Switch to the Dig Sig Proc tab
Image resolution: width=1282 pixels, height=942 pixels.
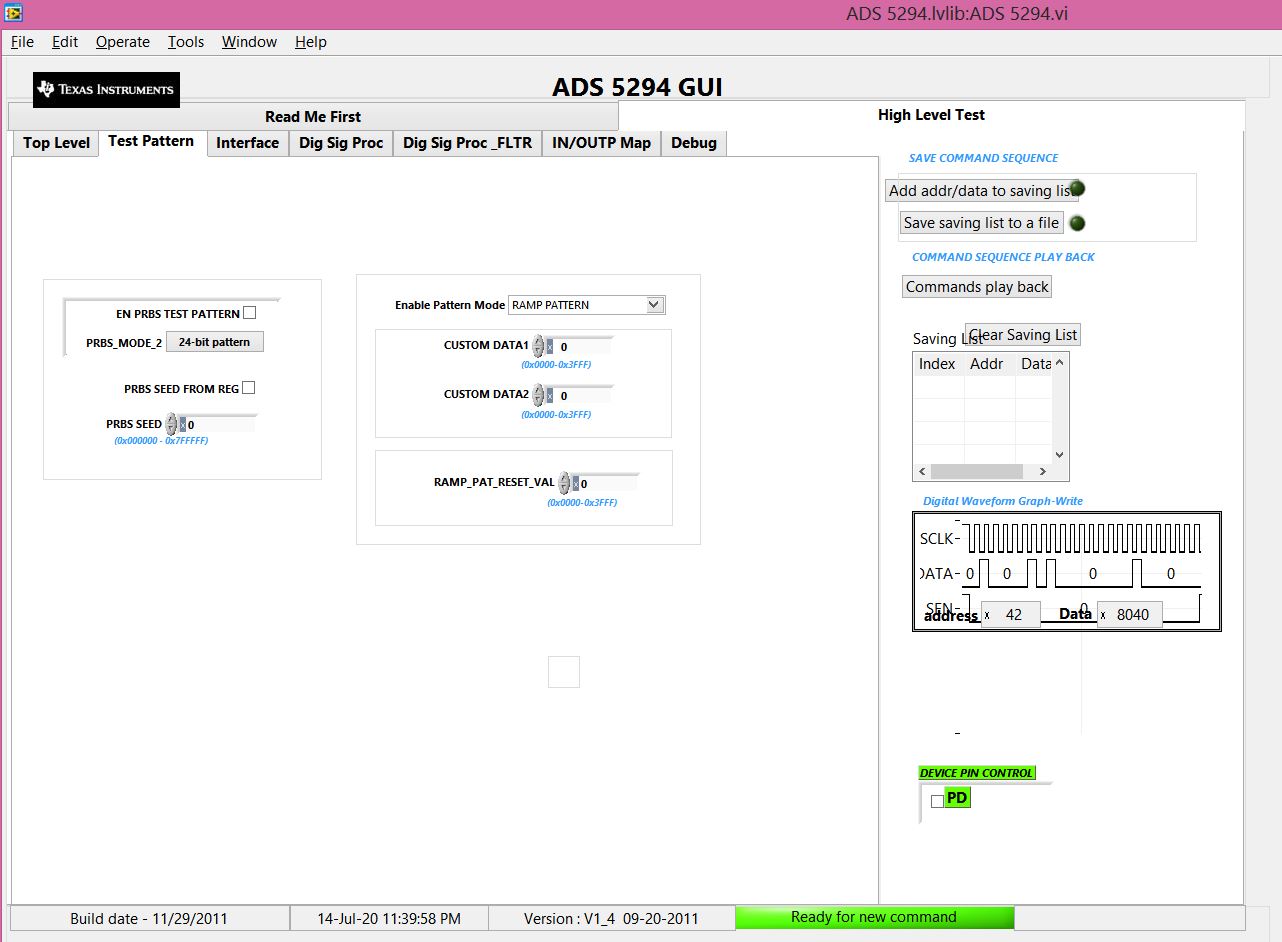(341, 143)
